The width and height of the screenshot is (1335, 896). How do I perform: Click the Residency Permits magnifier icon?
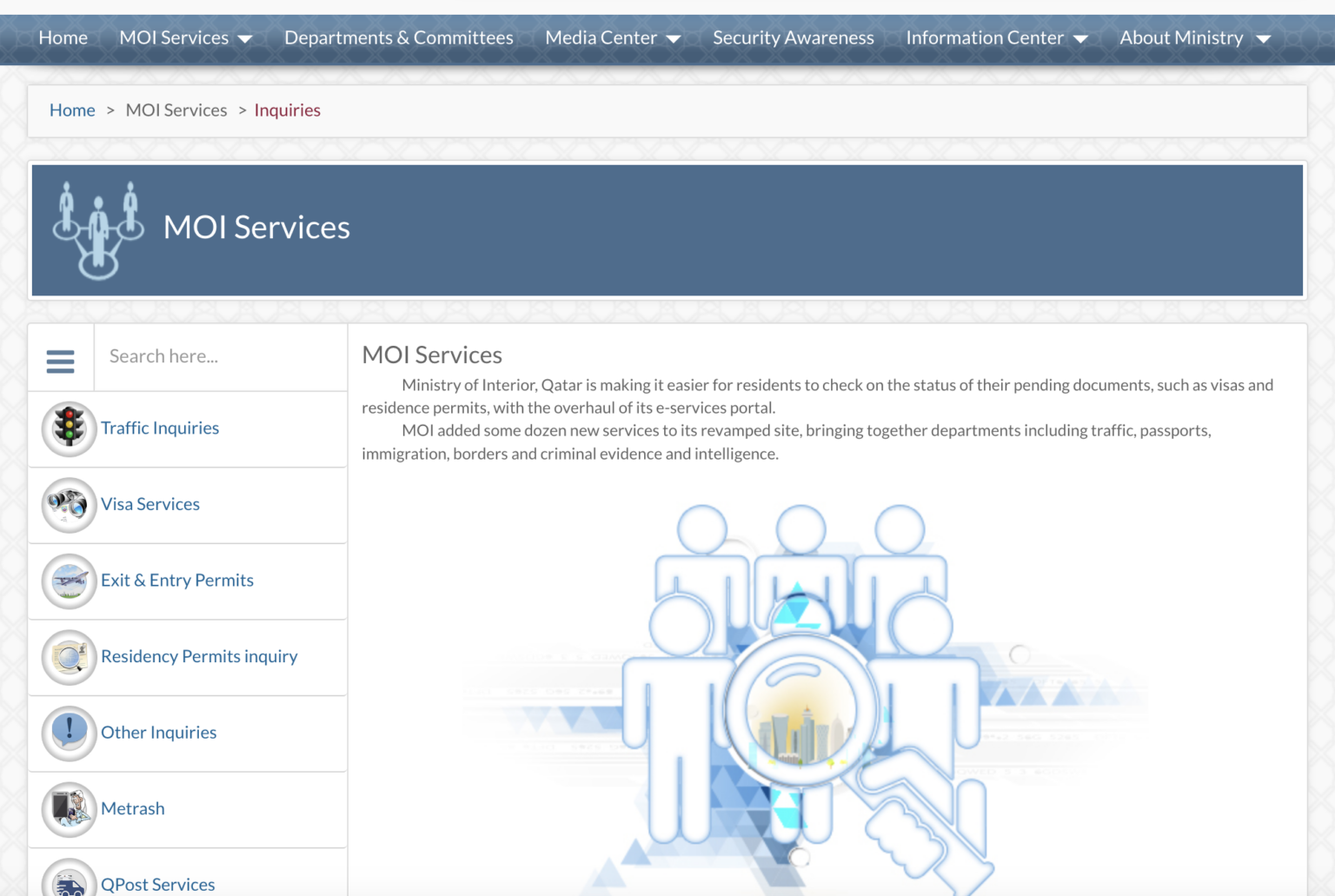(69, 657)
